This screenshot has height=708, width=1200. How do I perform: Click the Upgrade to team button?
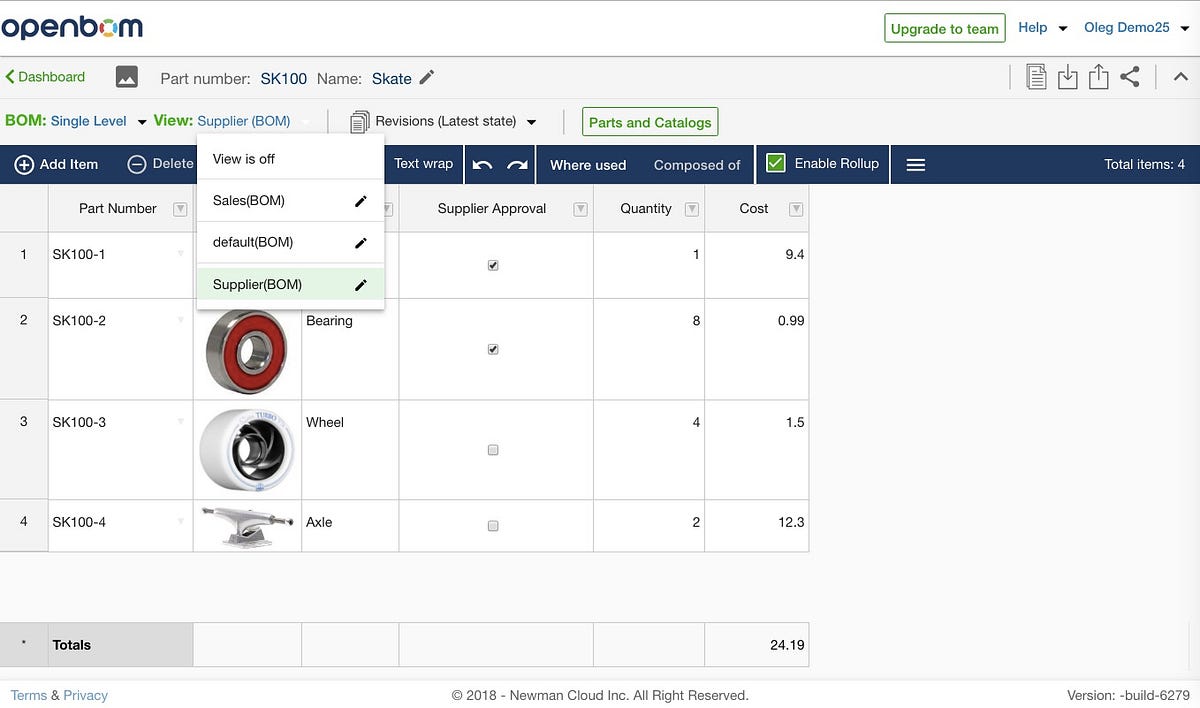(944, 28)
